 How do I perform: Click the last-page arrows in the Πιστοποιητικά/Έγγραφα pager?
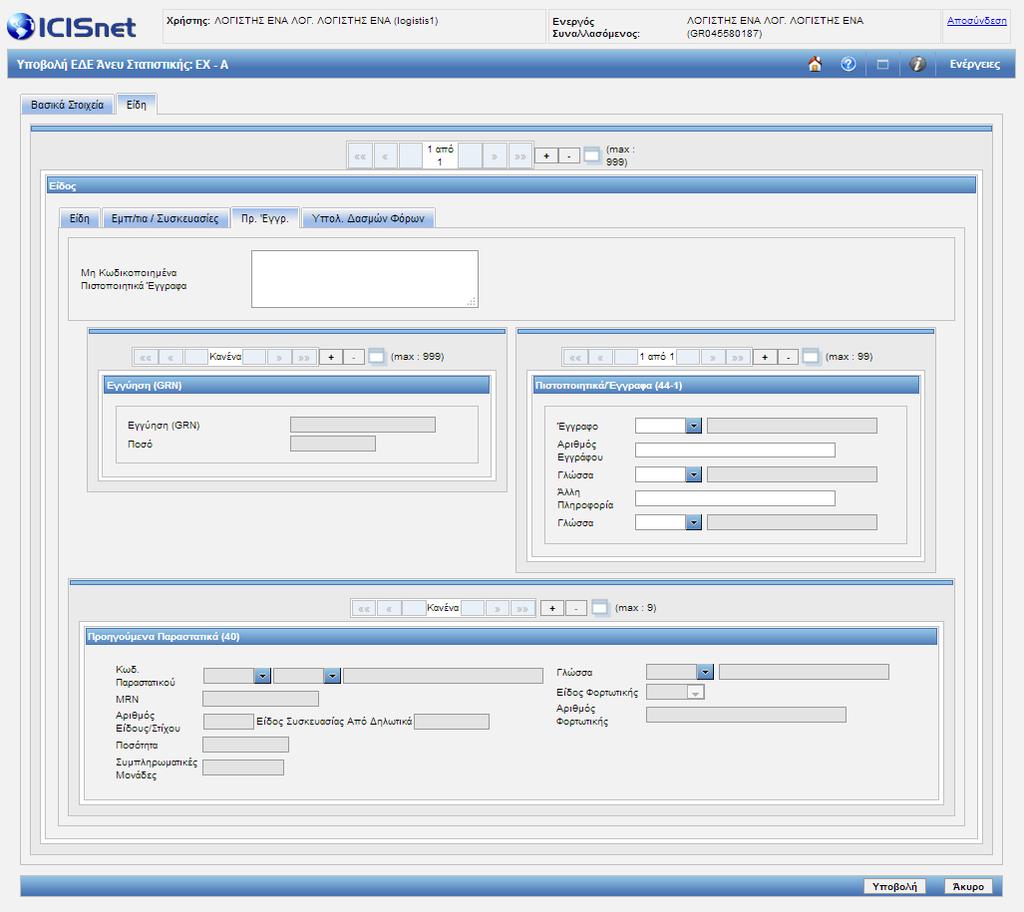[x=737, y=357]
